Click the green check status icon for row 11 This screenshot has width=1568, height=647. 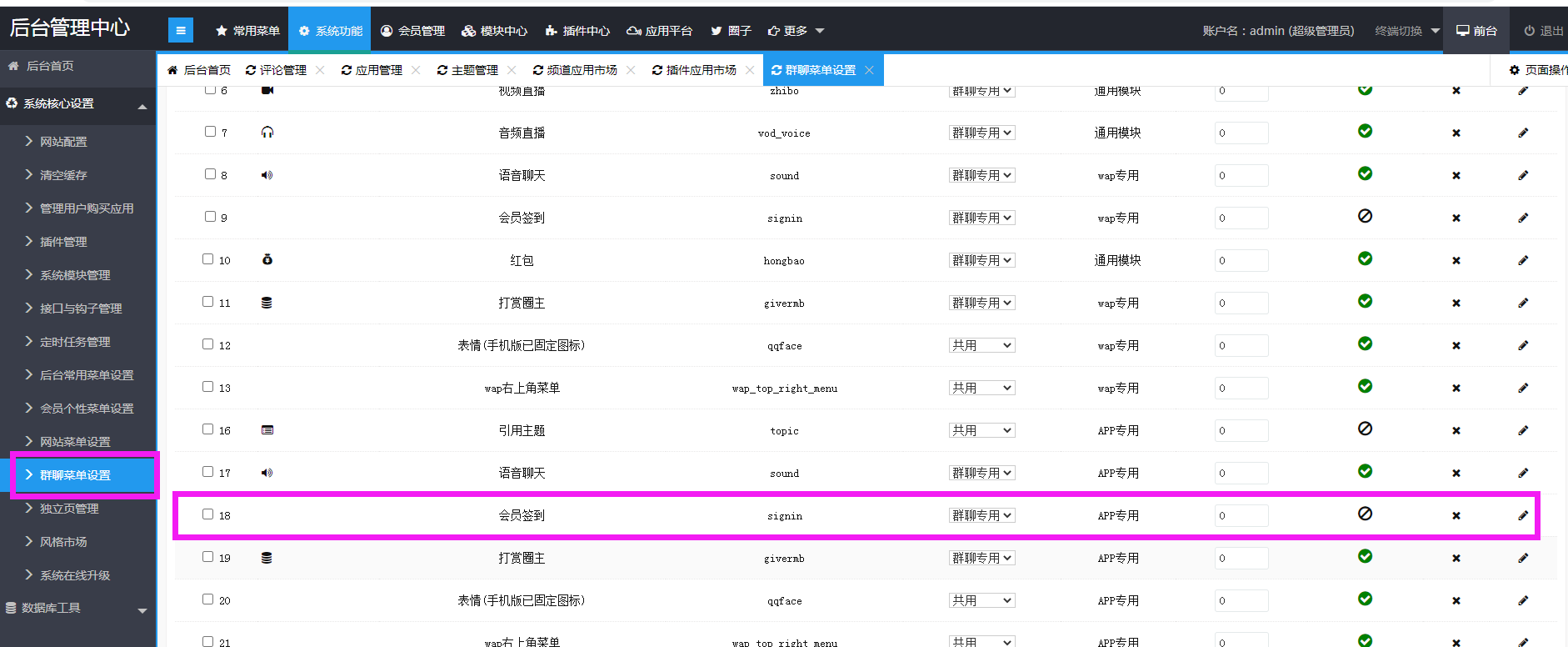(1365, 301)
